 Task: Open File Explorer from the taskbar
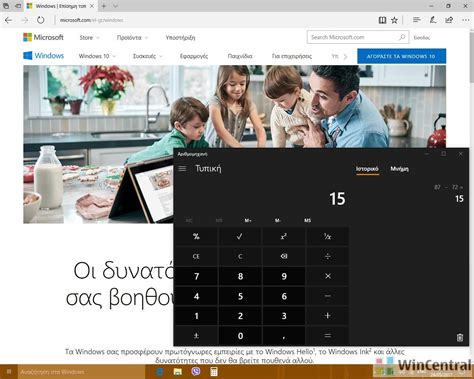178,372
